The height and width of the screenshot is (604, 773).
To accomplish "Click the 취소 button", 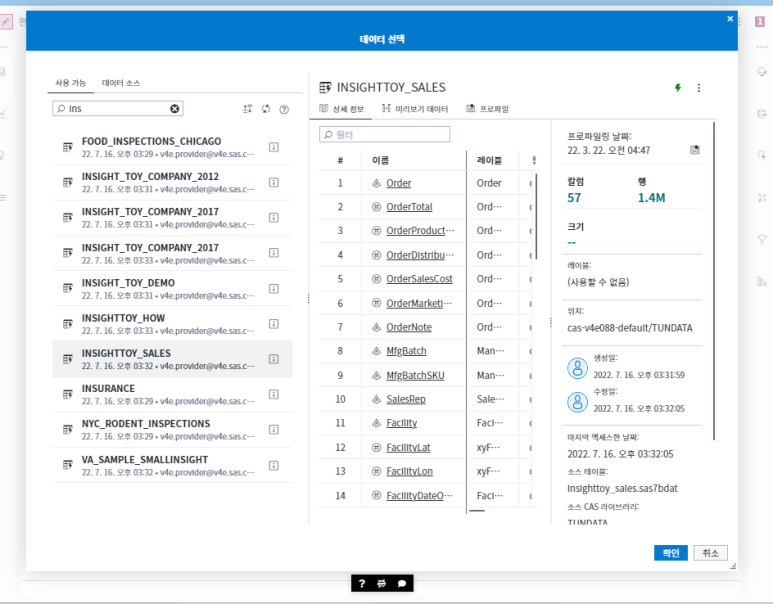I will click(x=710, y=553).
